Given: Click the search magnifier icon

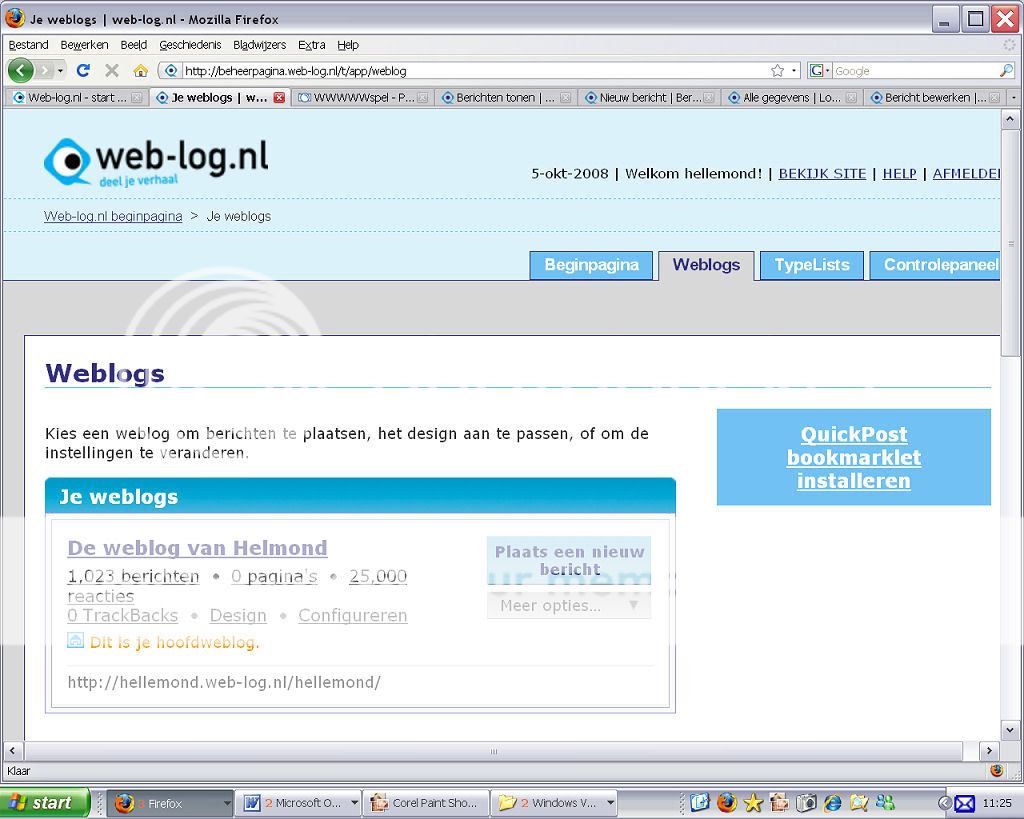Looking at the screenshot, I should coord(1006,71).
